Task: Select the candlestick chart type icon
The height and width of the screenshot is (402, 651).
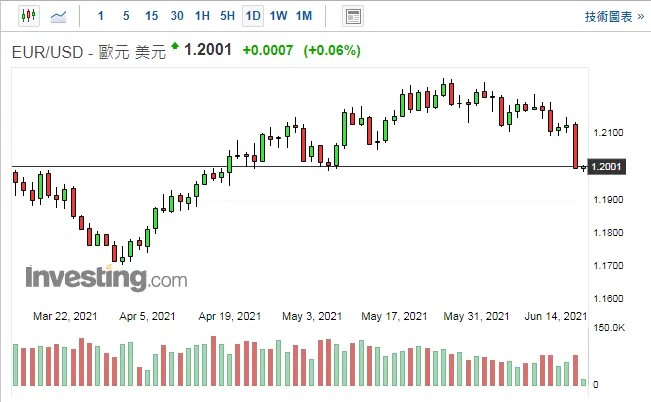Action: pos(29,16)
